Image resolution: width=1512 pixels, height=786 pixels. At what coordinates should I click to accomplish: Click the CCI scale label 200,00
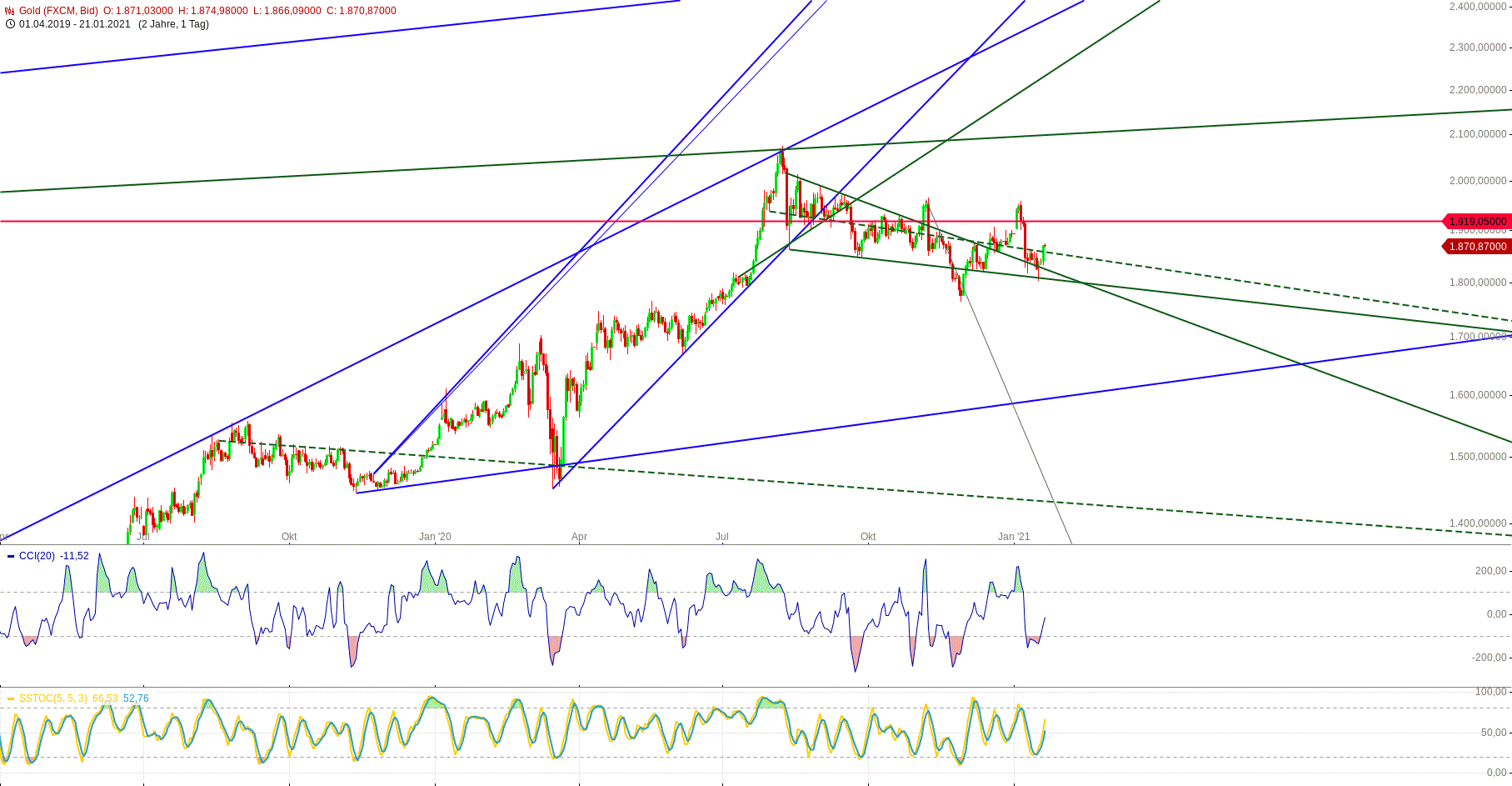(1491, 571)
